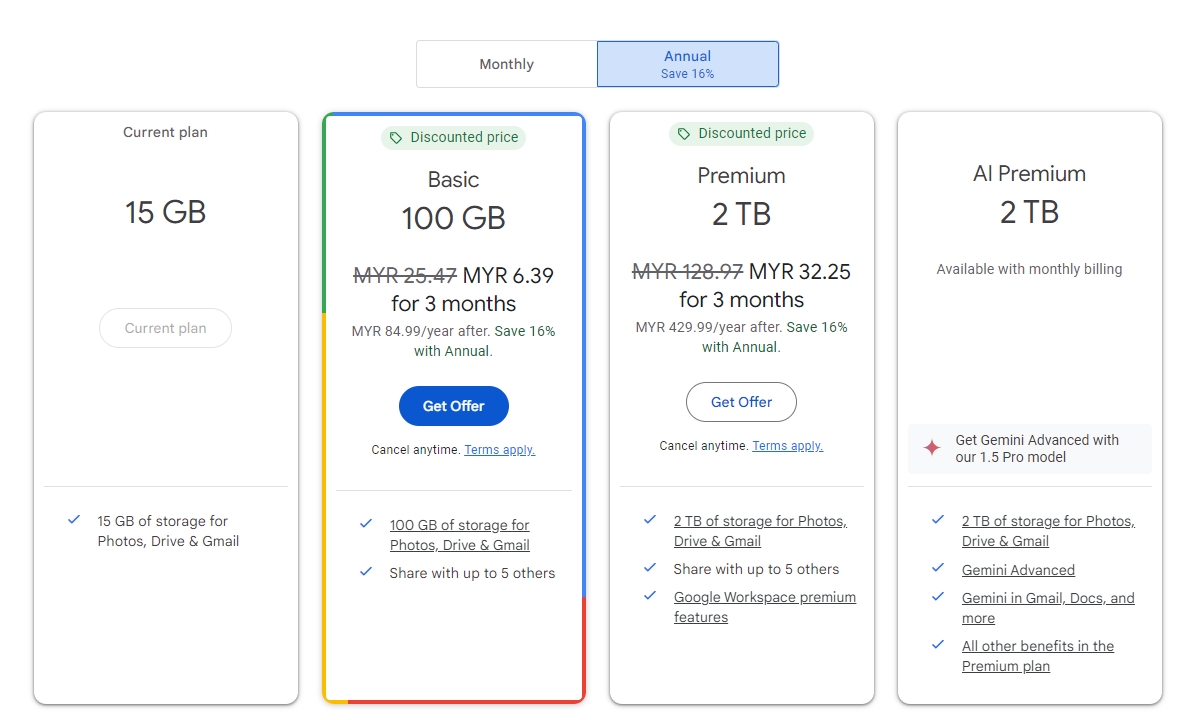Click the MYR 6.39 discounted price

[x=507, y=275]
